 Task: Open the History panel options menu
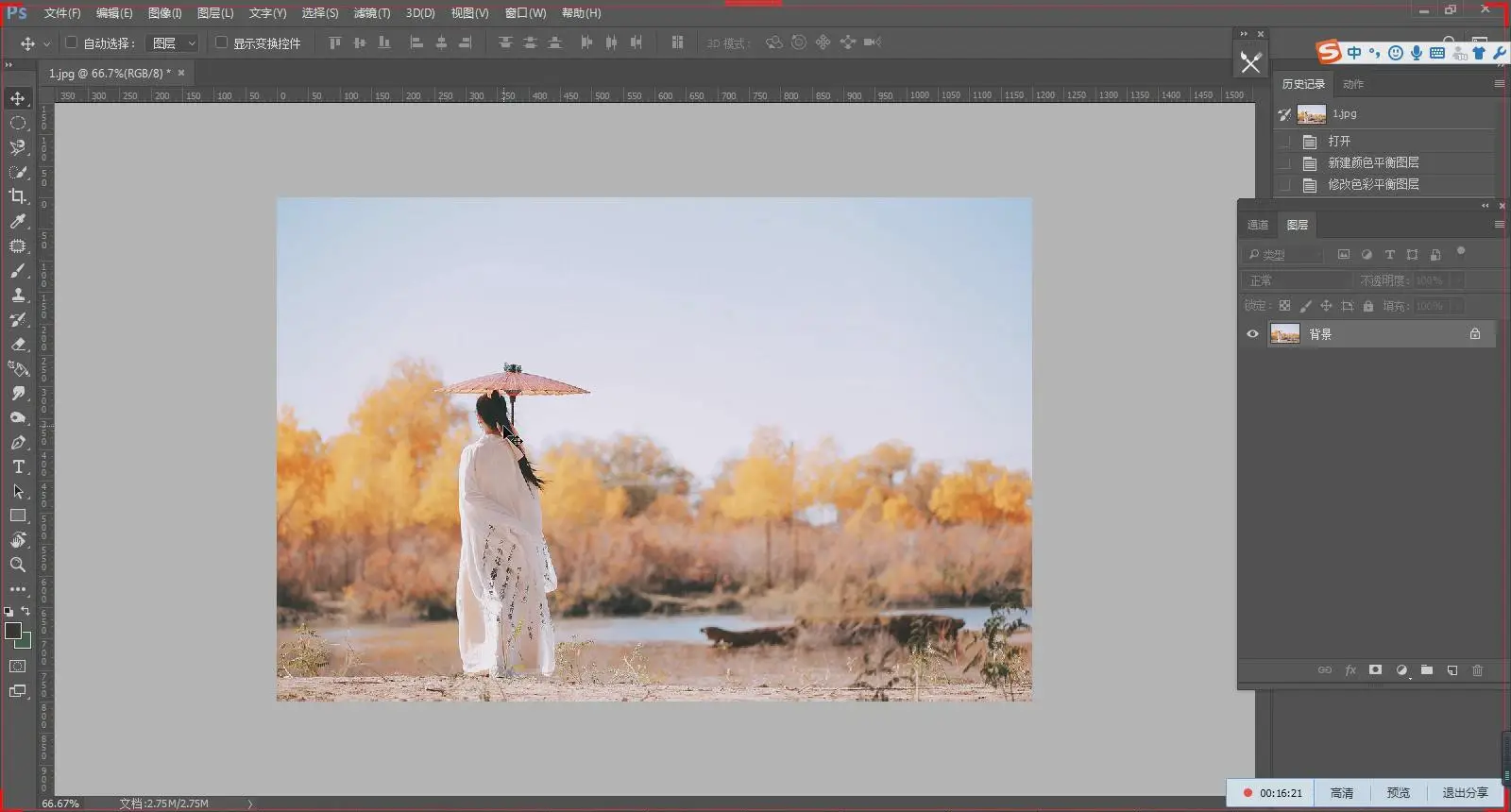click(1499, 84)
